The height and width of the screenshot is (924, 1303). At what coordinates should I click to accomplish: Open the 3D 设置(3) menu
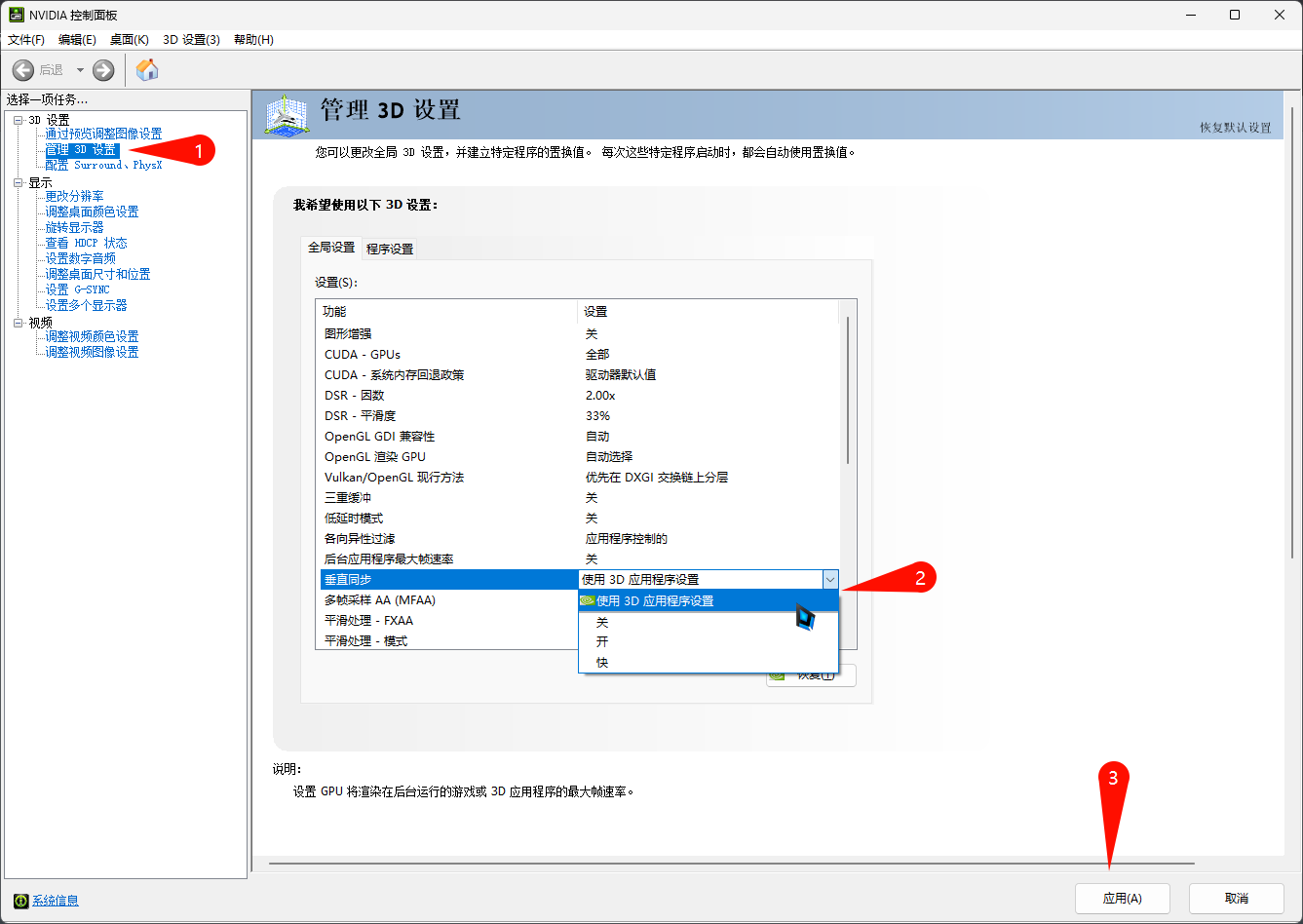tap(191, 40)
